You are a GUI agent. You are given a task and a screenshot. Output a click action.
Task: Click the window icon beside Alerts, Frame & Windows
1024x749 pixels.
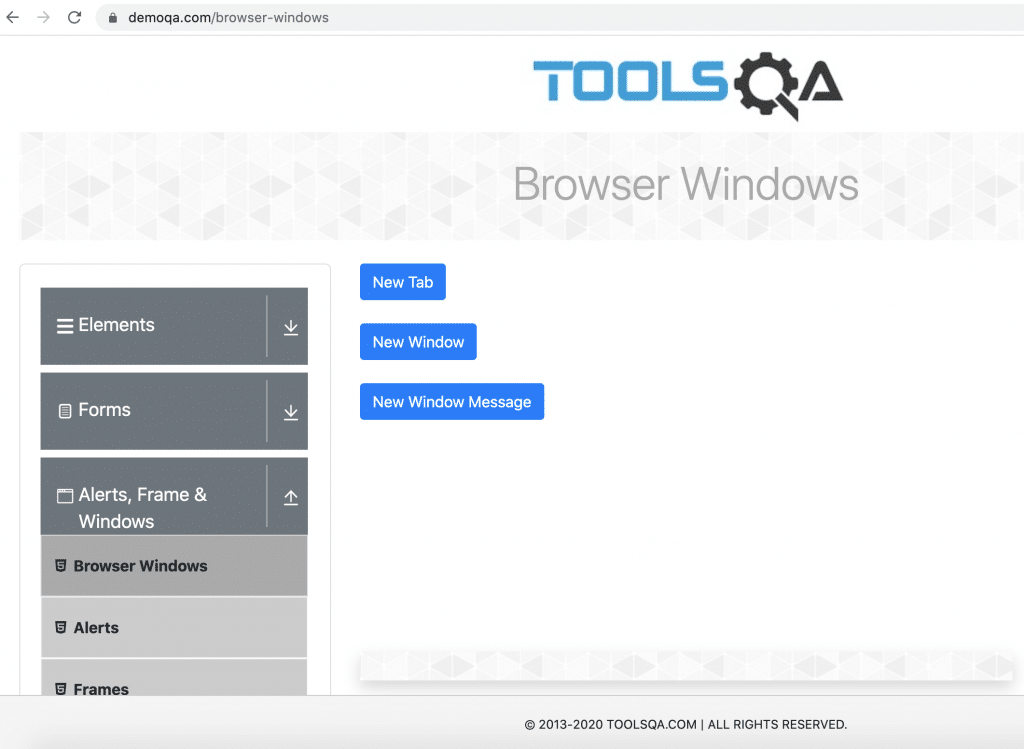point(64,494)
